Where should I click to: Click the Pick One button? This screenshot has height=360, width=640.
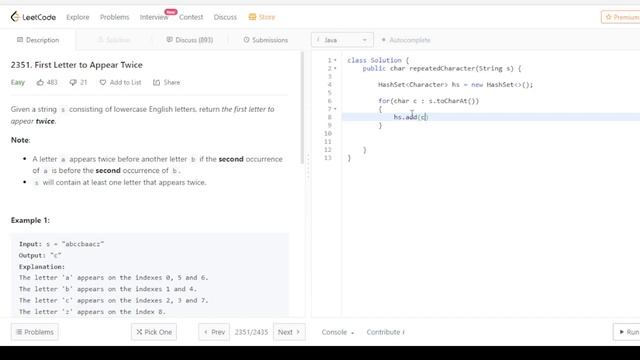tap(154, 332)
